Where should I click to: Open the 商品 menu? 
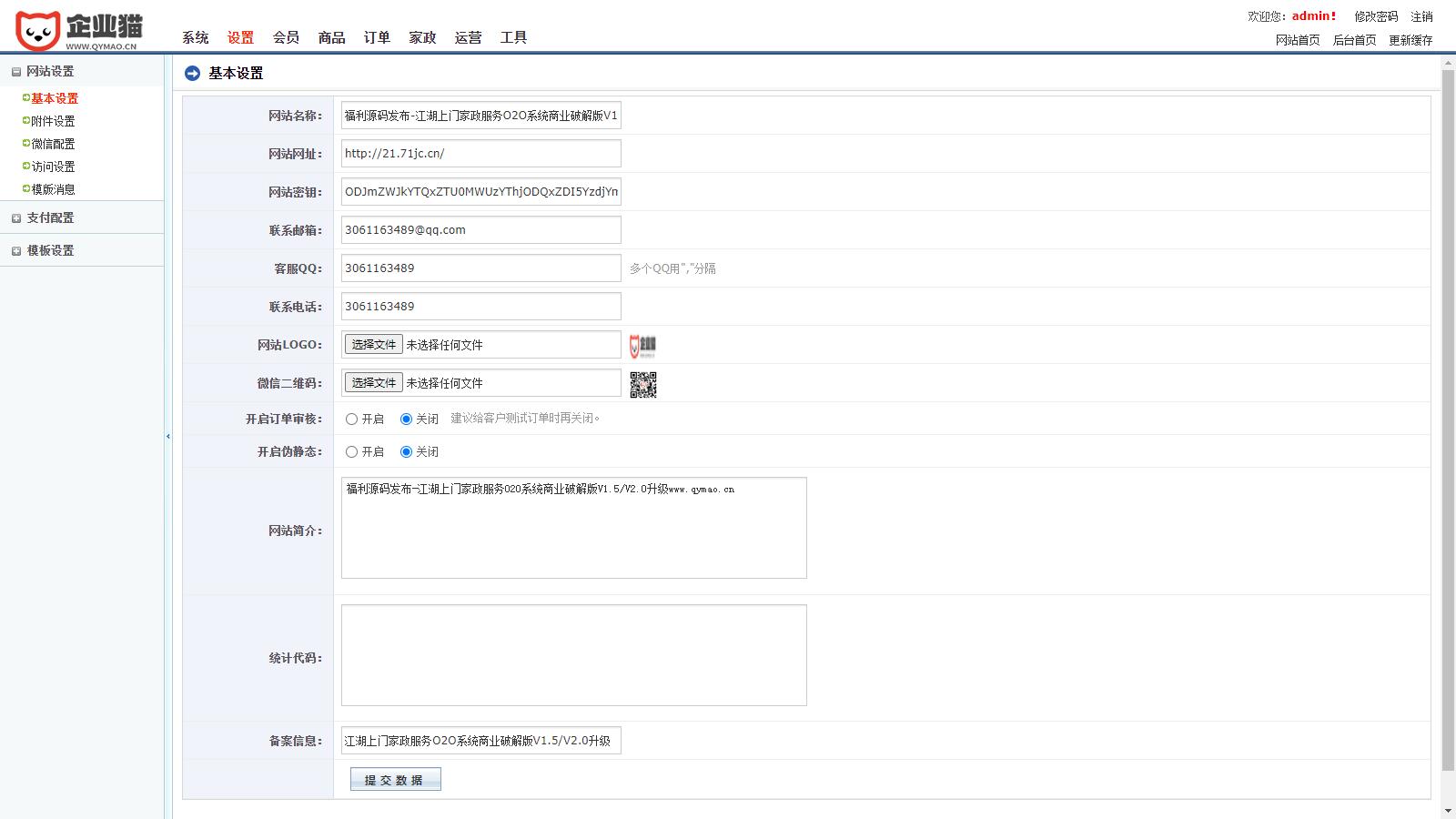coord(330,37)
